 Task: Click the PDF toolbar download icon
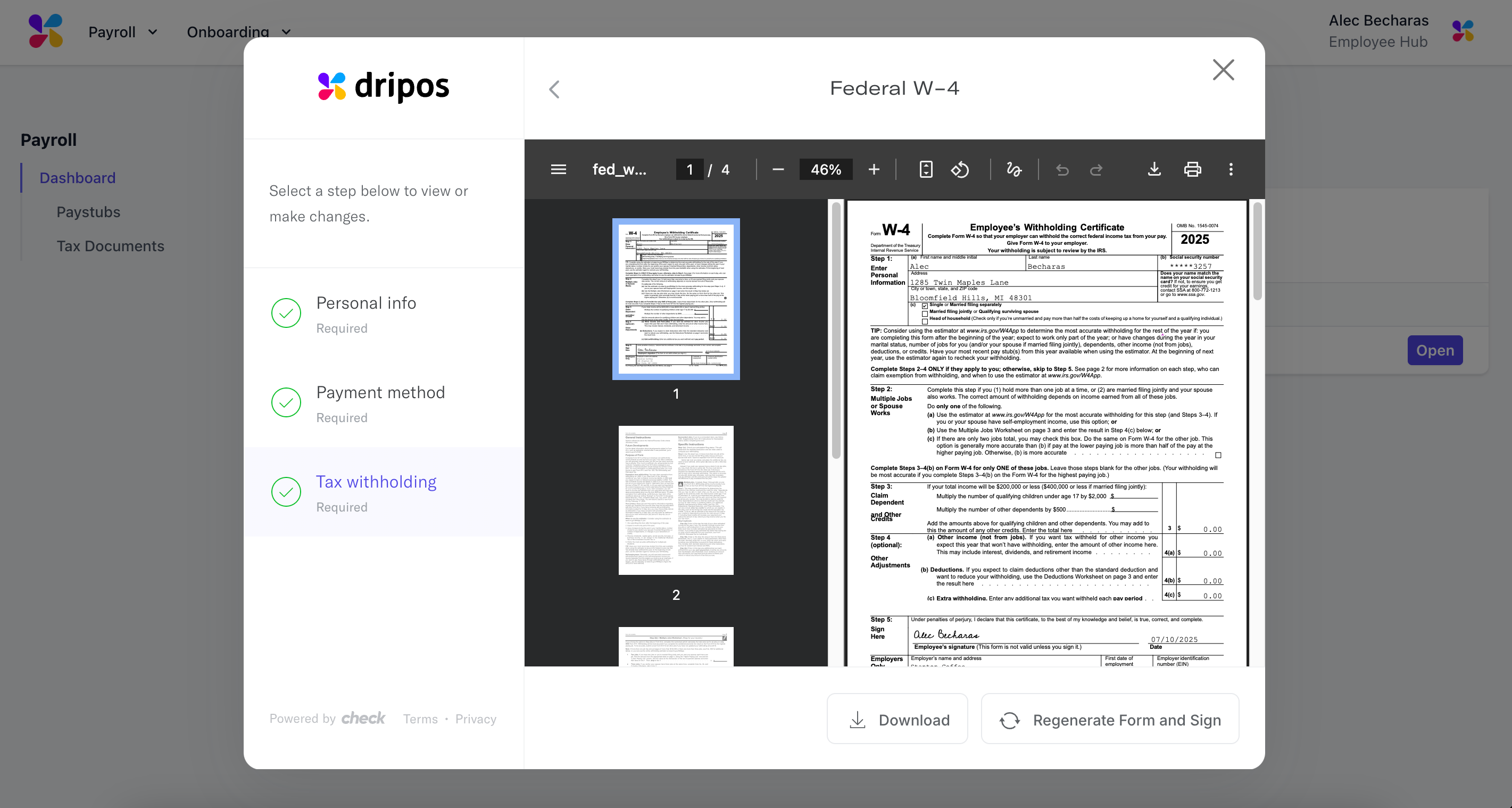click(1154, 170)
